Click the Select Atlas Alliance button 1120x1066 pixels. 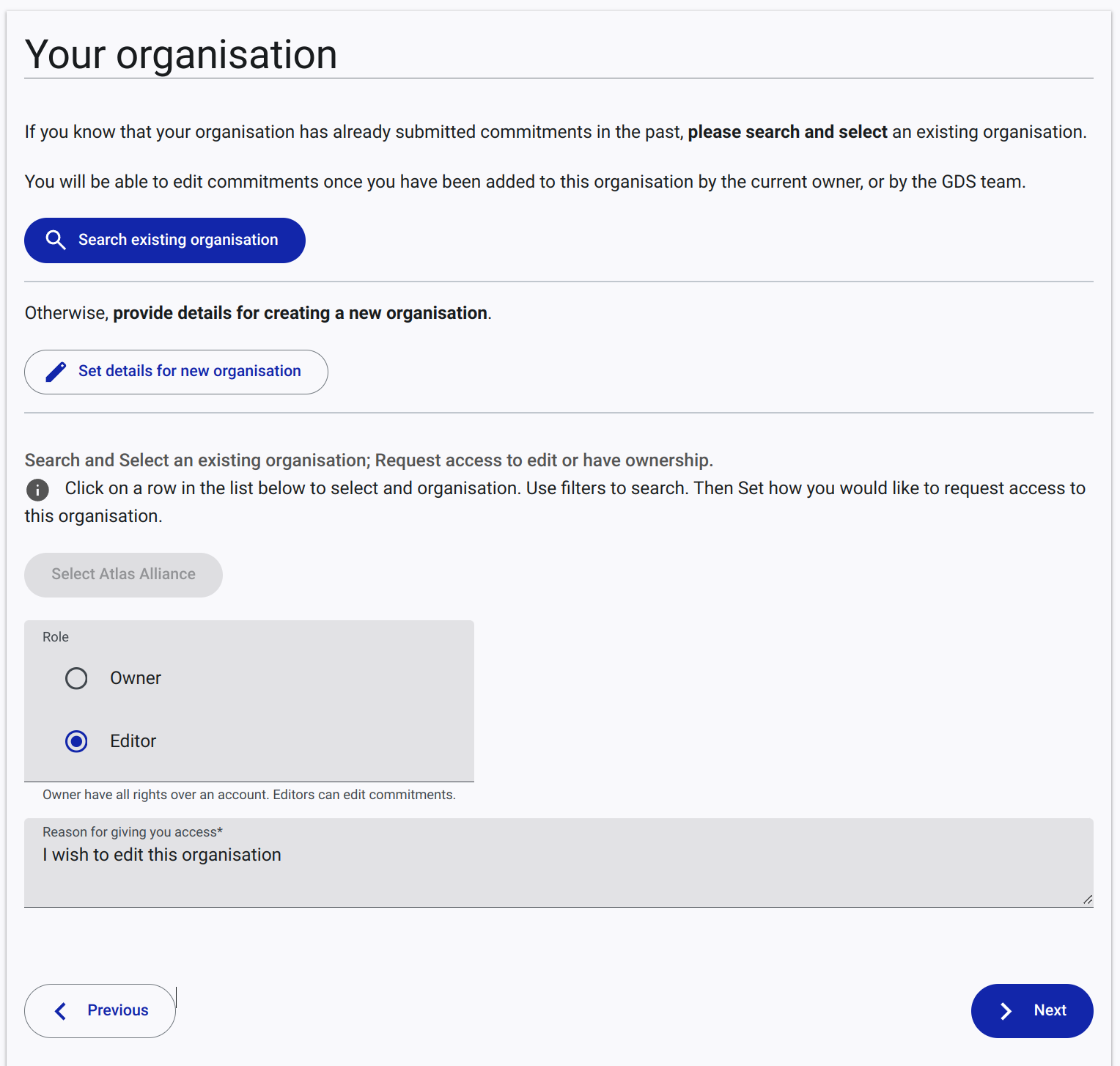pos(123,575)
